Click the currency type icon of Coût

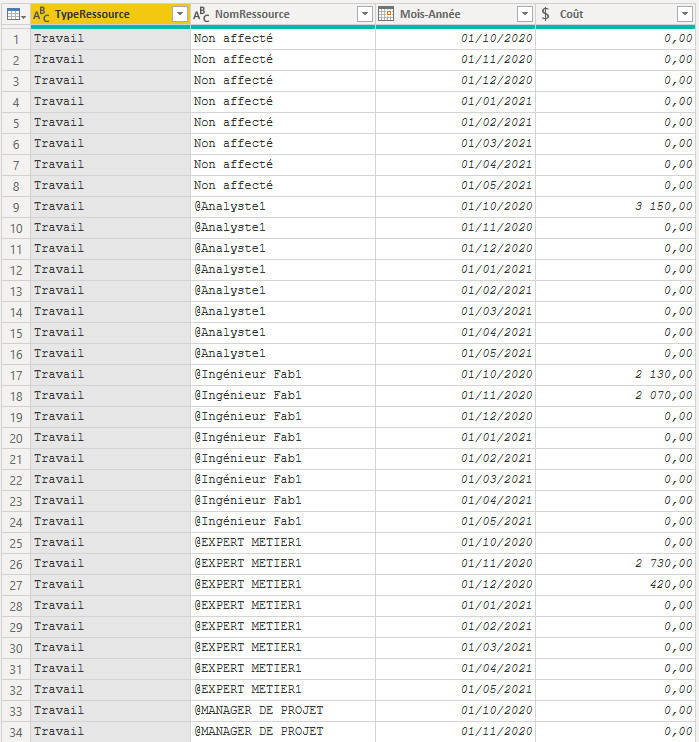(x=546, y=14)
